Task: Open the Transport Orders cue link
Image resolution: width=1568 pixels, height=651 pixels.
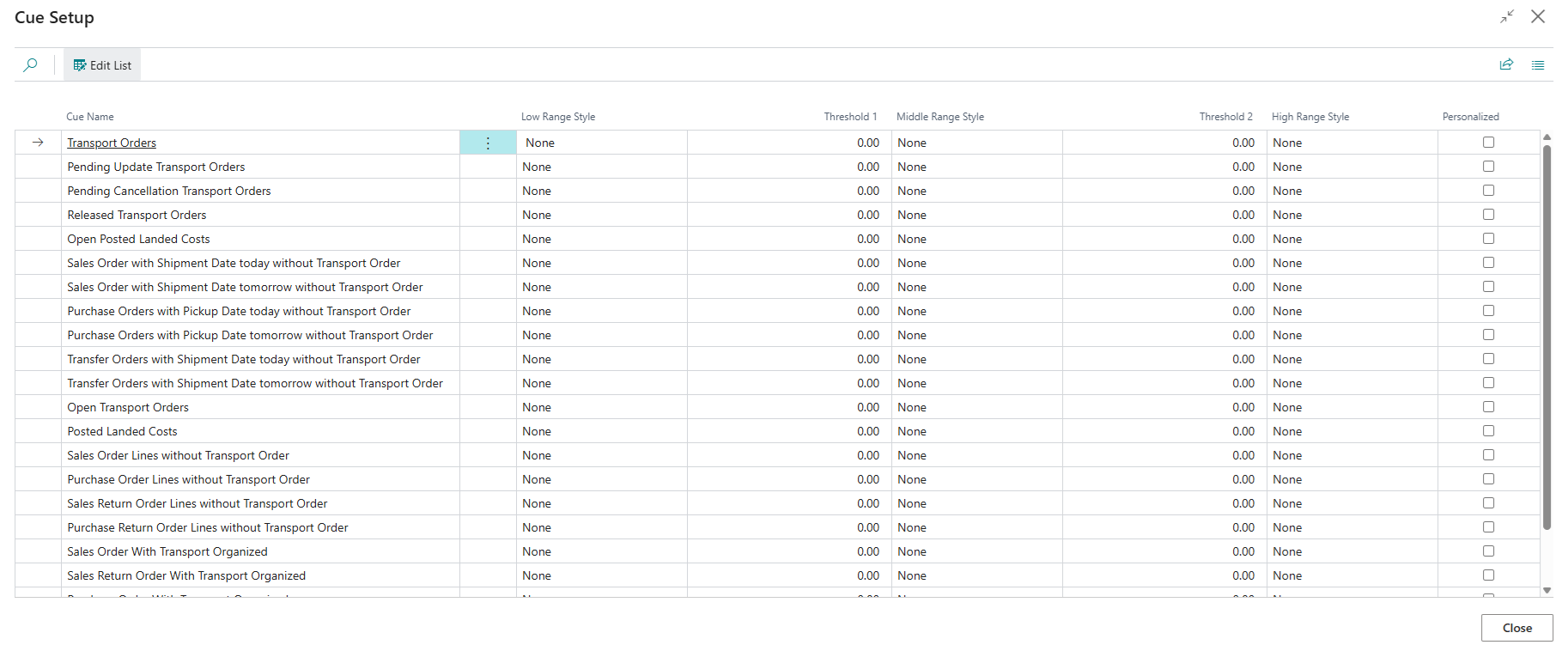Action: (x=112, y=143)
